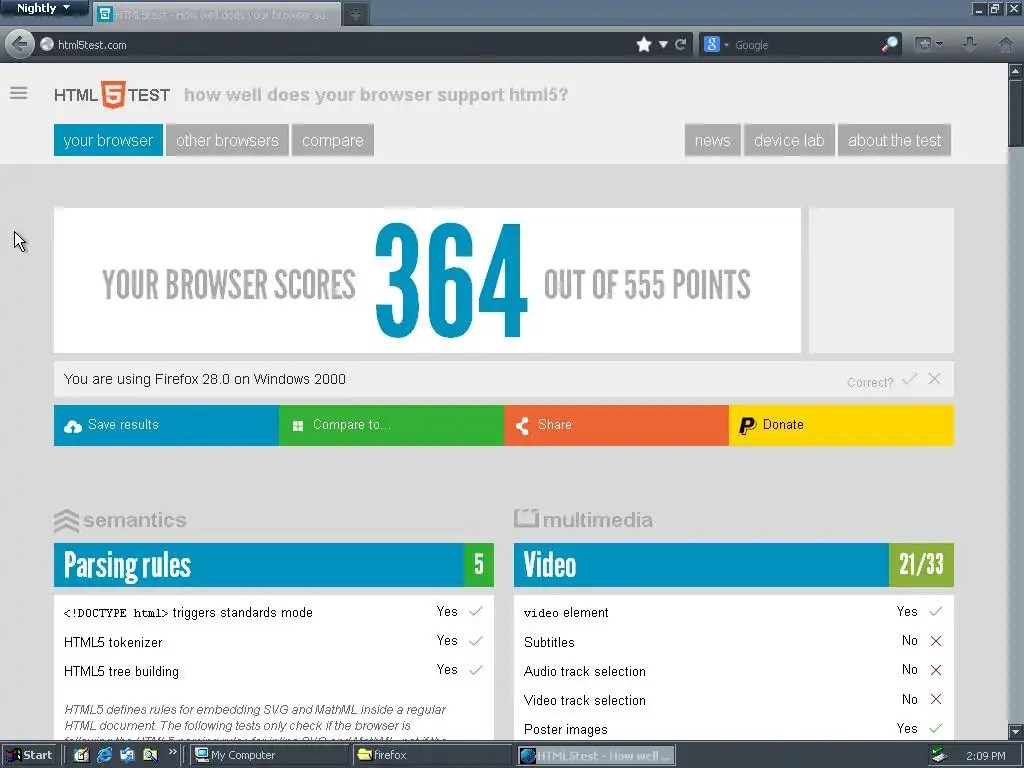Switch to My Computer taskbar window

(269, 755)
